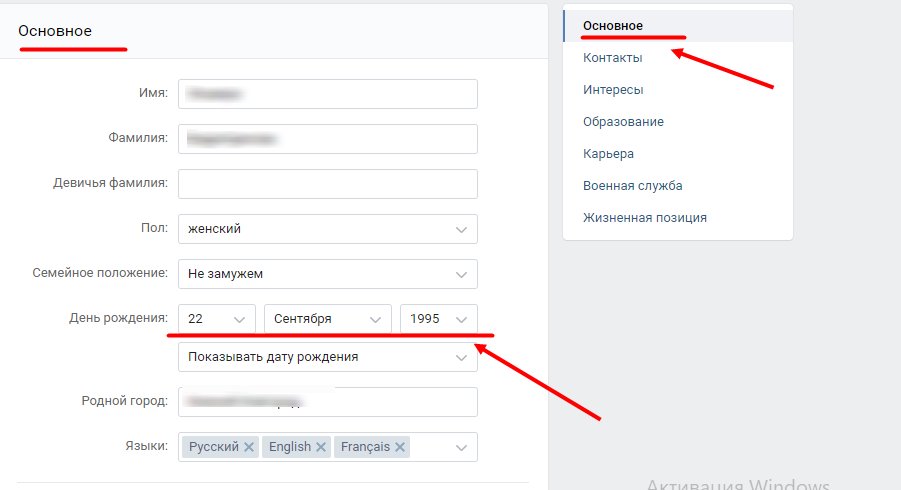Navigate to Жизненная позиция section
This screenshot has width=901, height=490.
point(645,218)
